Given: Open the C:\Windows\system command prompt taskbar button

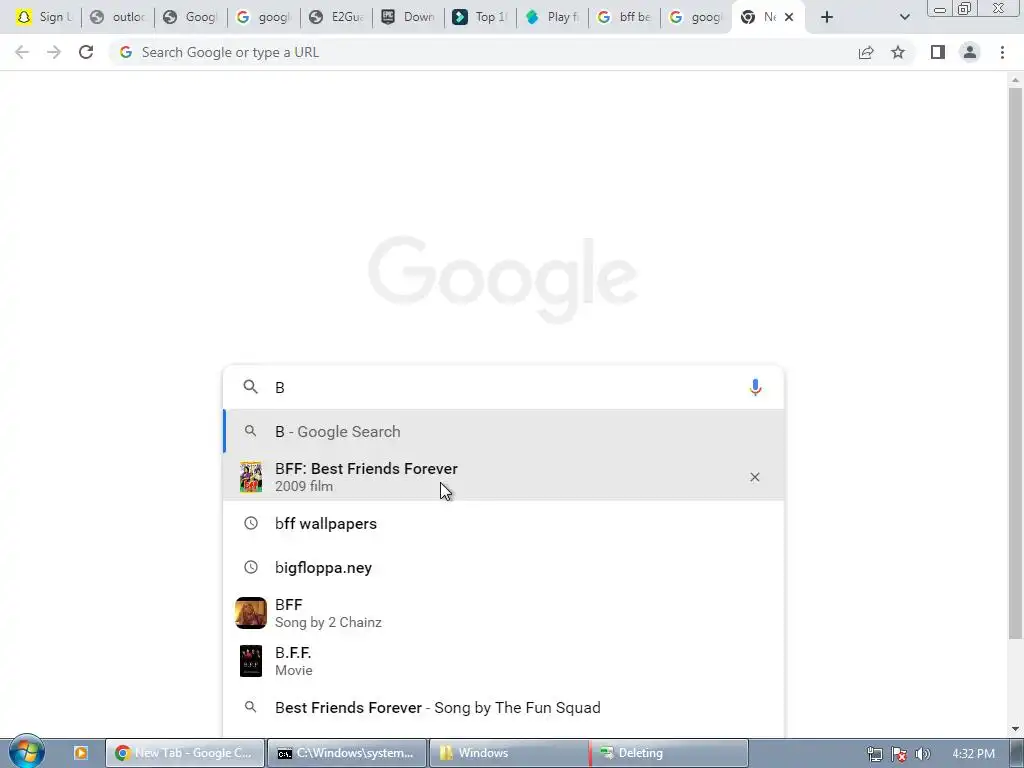Looking at the screenshot, I should [347, 753].
